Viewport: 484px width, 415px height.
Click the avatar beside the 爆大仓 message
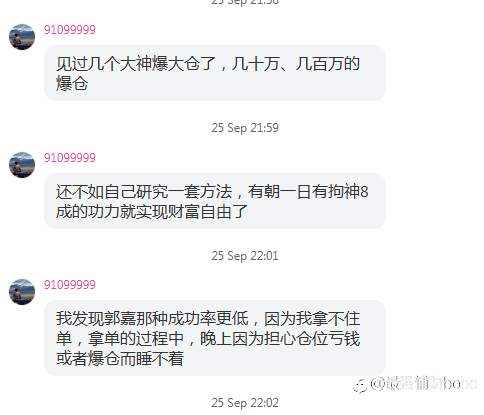(x=22, y=37)
